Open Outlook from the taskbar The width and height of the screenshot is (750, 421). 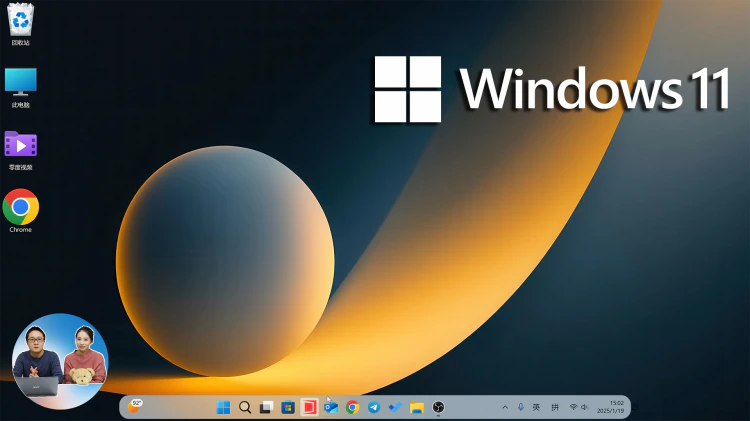(x=331, y=408)
